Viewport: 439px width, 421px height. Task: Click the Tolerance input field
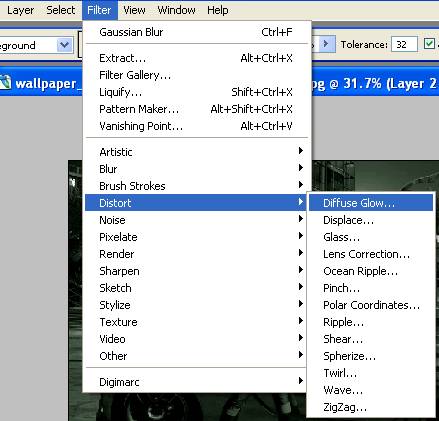coord(404,44)
